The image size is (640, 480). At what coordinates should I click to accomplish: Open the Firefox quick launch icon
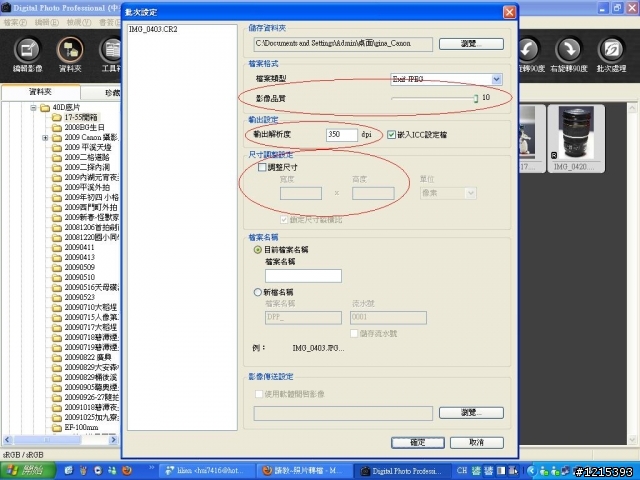(x=127, y=470)
